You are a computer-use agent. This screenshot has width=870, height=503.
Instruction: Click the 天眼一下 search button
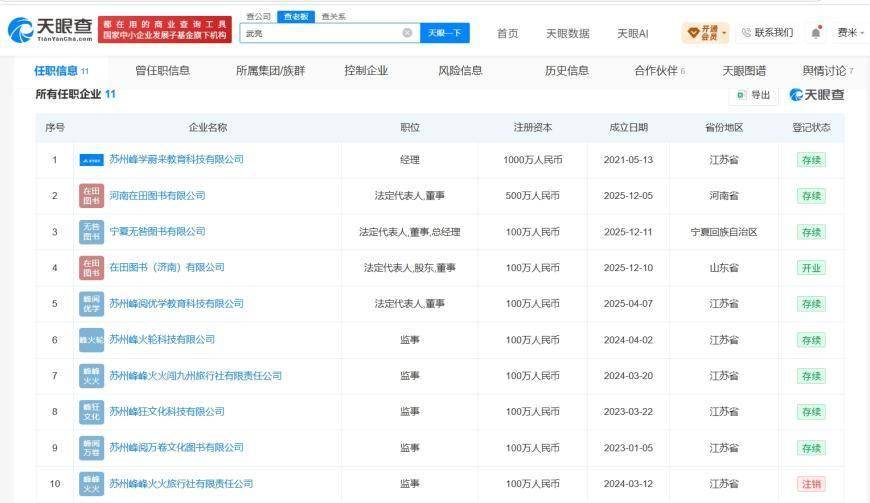(444, 33)
